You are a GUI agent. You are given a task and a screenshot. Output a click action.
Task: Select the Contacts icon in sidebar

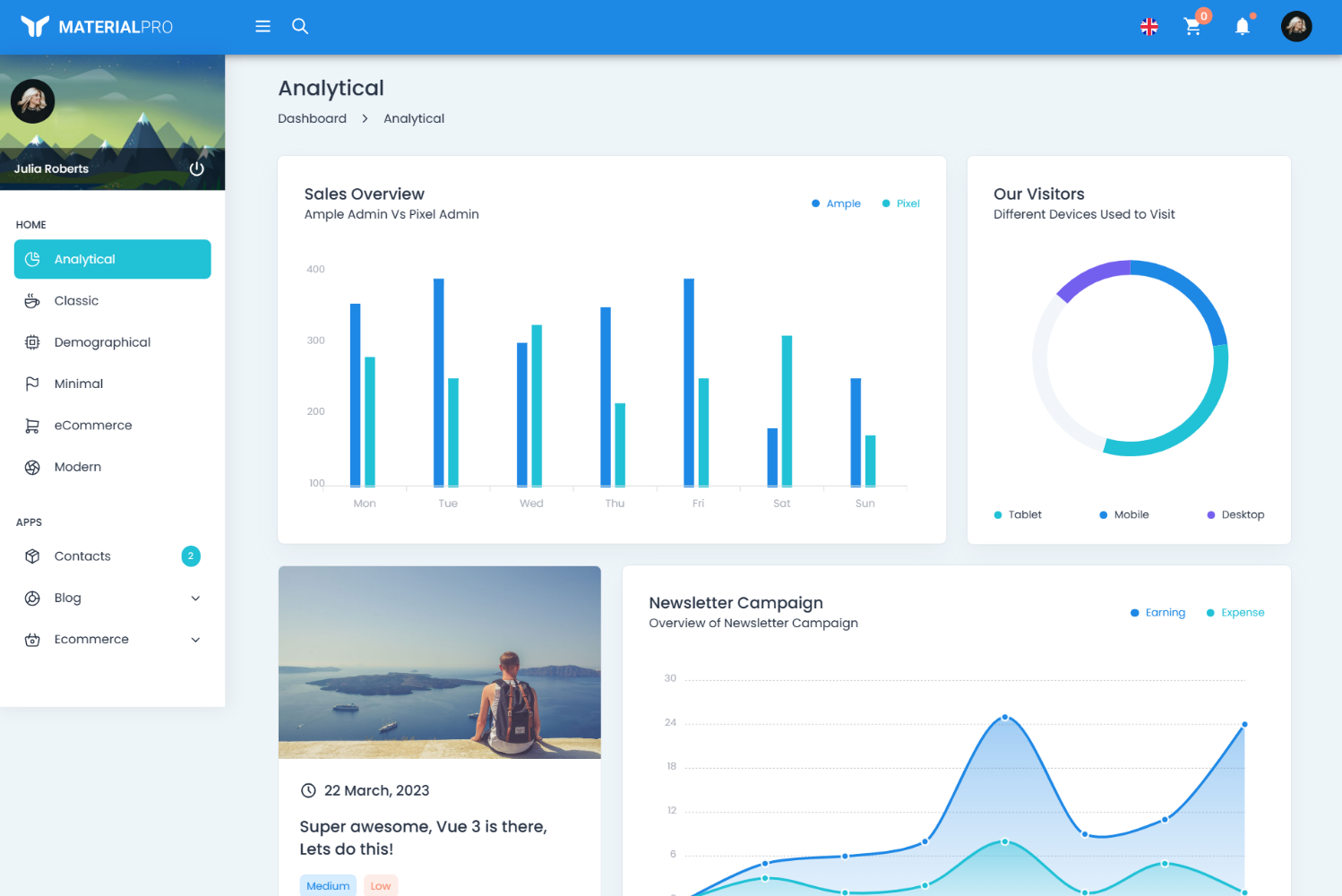[32, 556]
